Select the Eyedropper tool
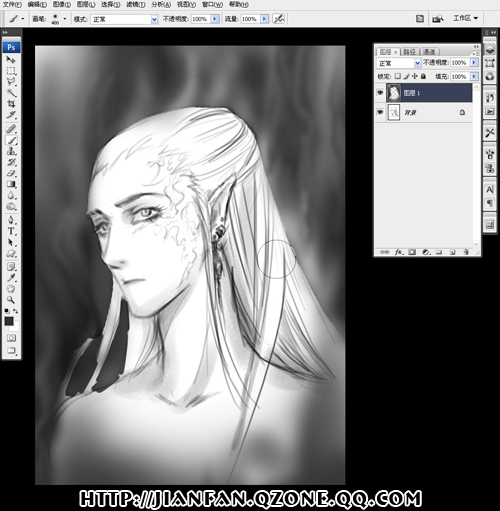Image resolution: width=500 pixels, height=511 pixels. (11, 277)
